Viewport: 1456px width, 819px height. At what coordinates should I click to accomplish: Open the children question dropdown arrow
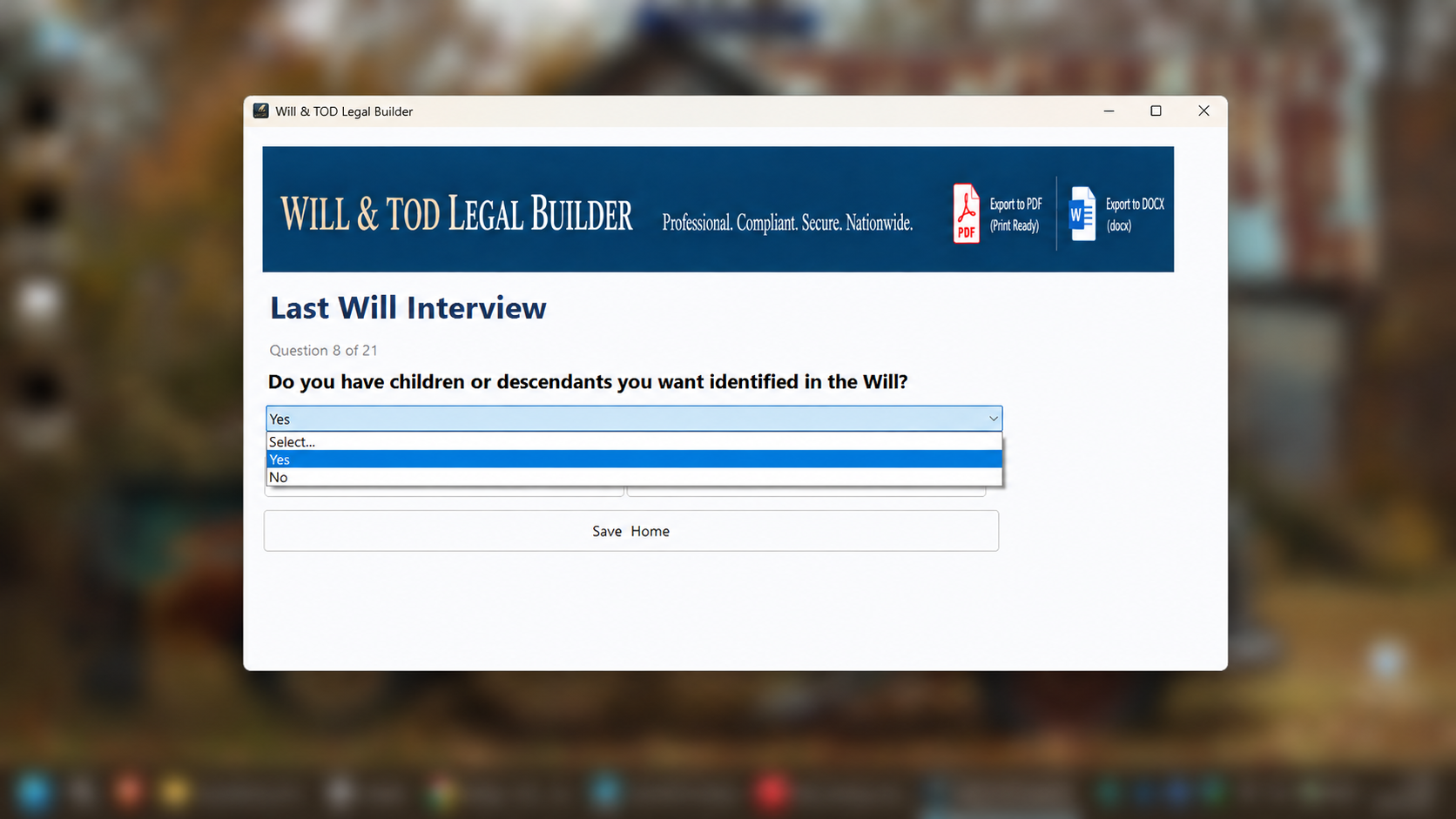coord(993,419)
